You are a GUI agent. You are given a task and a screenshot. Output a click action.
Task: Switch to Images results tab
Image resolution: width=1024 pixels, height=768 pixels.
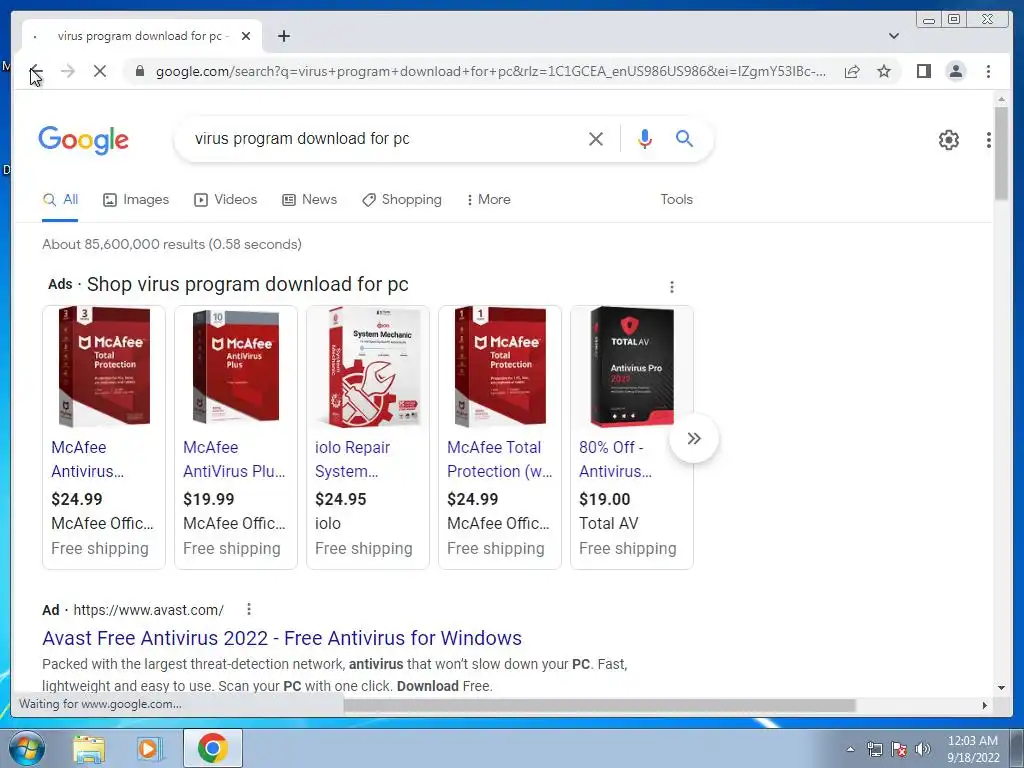point(136,200)
